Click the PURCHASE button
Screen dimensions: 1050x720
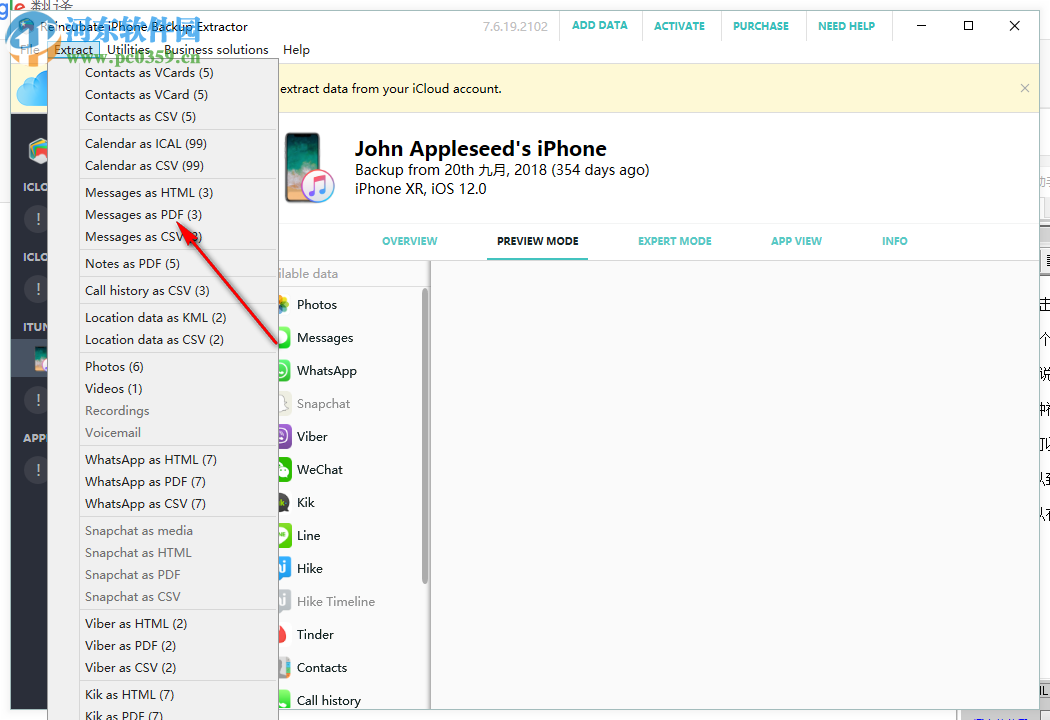[761, 26]
